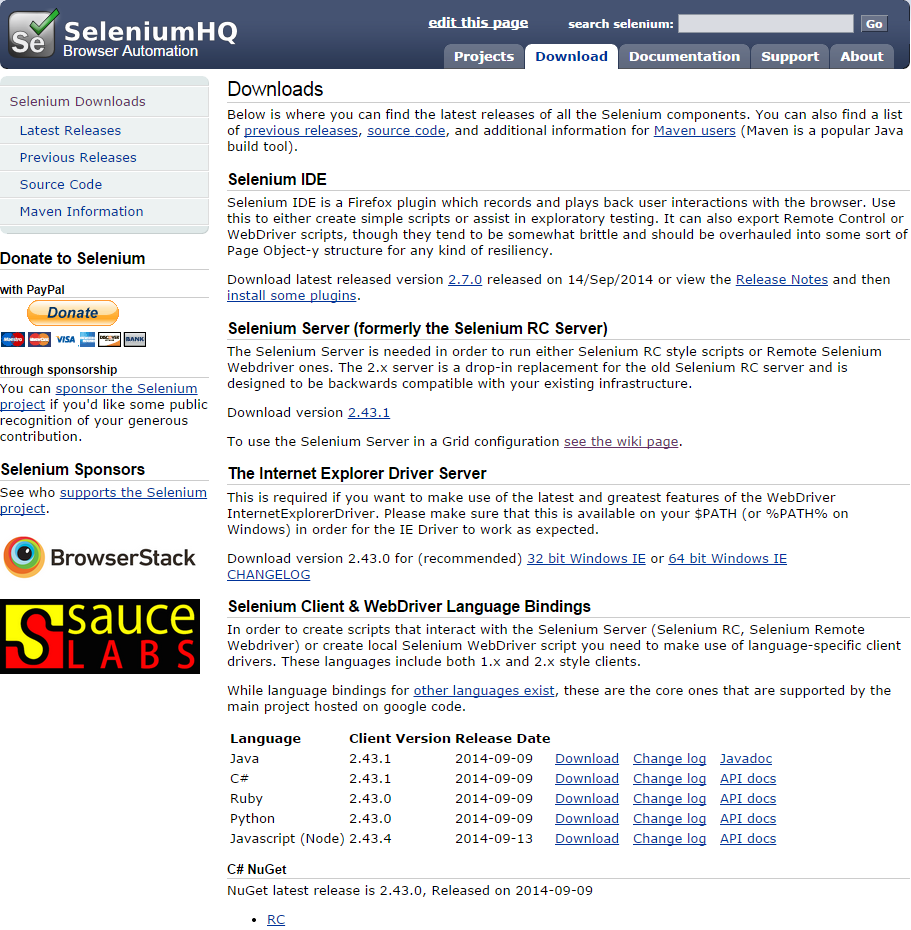The width and height of the screenshot is (911, 930).
Task: View the Selenium IDE Release Notes
Action: click(781, 279)
